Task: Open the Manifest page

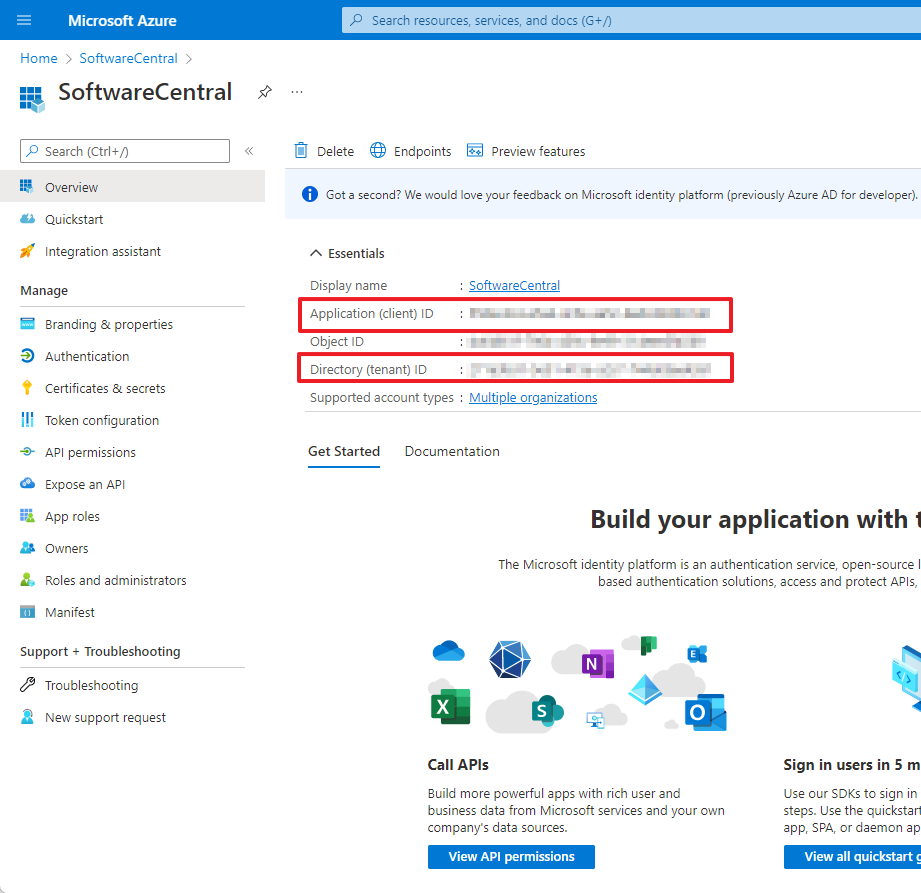Action: pyautogui.click(x=69, y=612)
